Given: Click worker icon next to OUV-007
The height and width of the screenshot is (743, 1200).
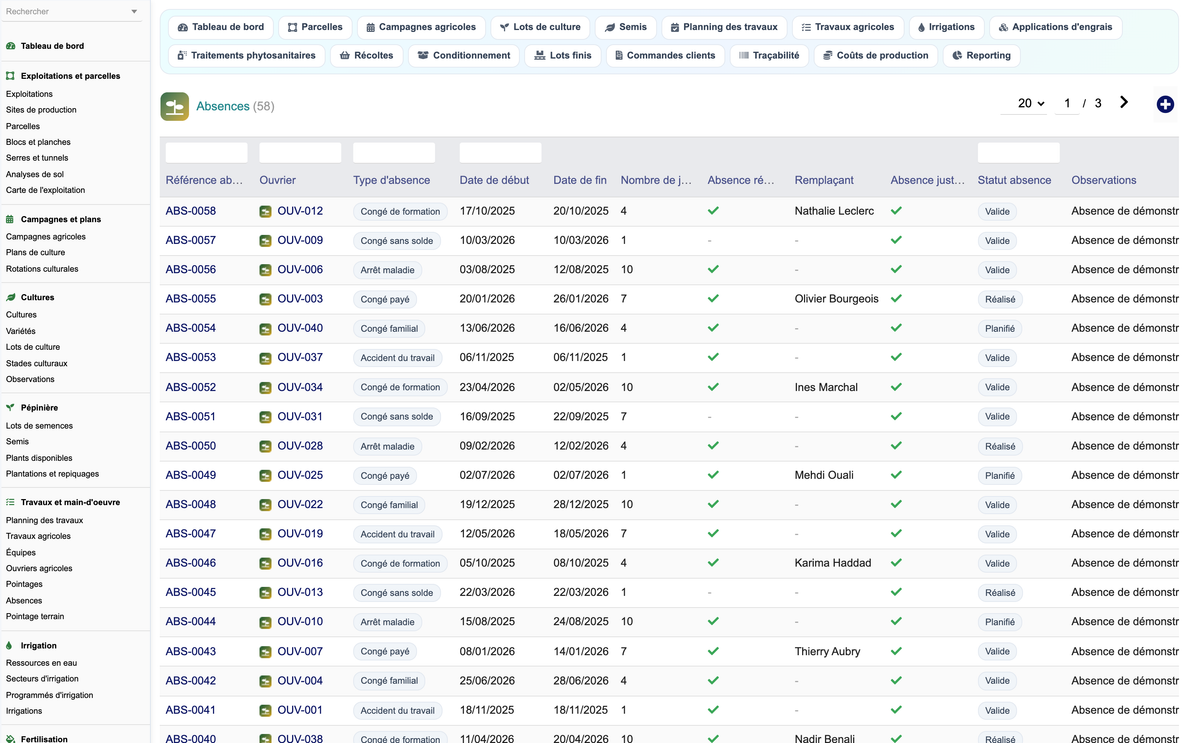Looking at the screenshot, I should coord(265,652).
